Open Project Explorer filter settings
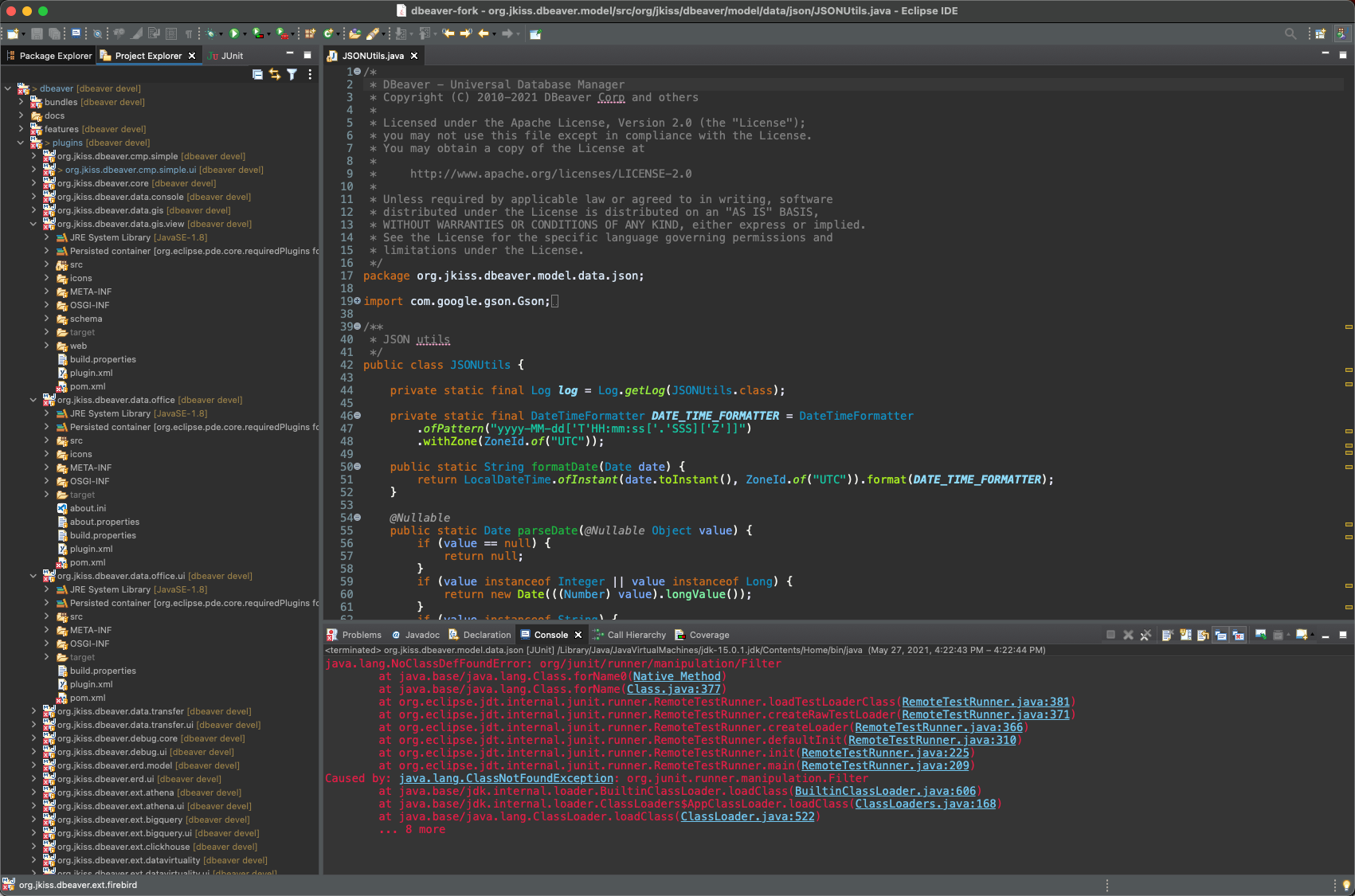This screenshot has width=1355, height=896. pyautogui.click(x=292, y=74)
